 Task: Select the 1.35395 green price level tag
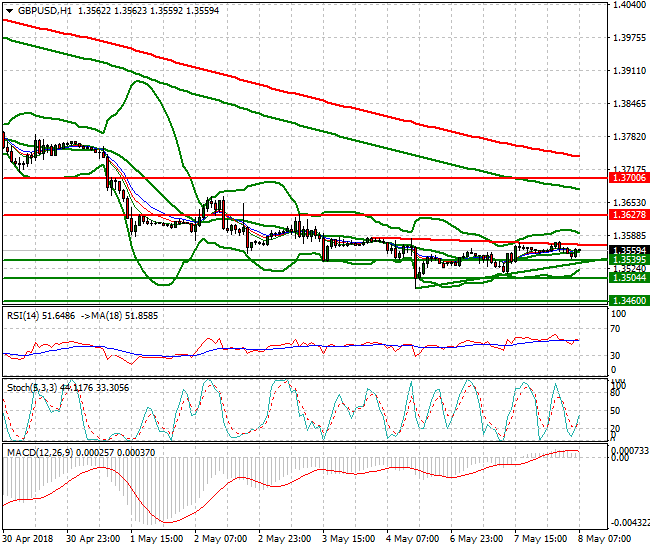627,260
